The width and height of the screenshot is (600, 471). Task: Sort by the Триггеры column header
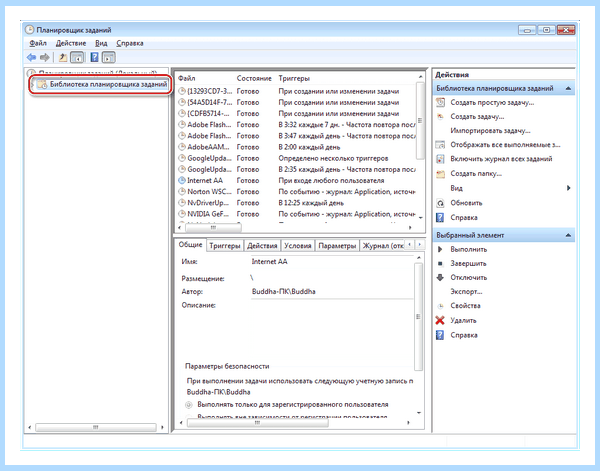coord(294,78)
